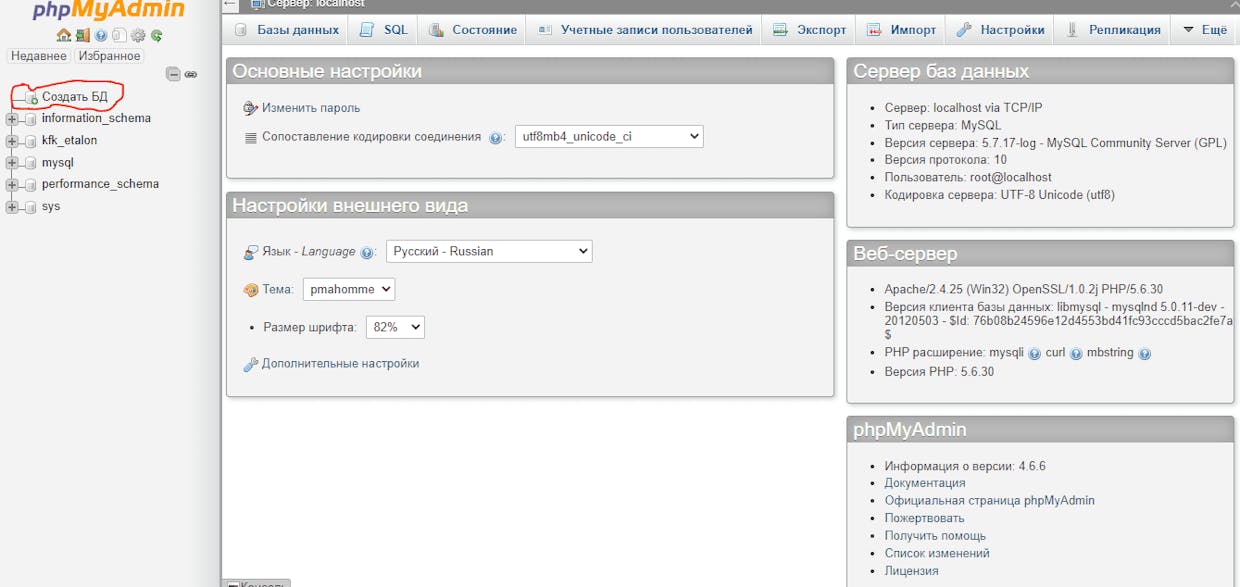Click the help icon after mysqli

(x=1034, y=354)
